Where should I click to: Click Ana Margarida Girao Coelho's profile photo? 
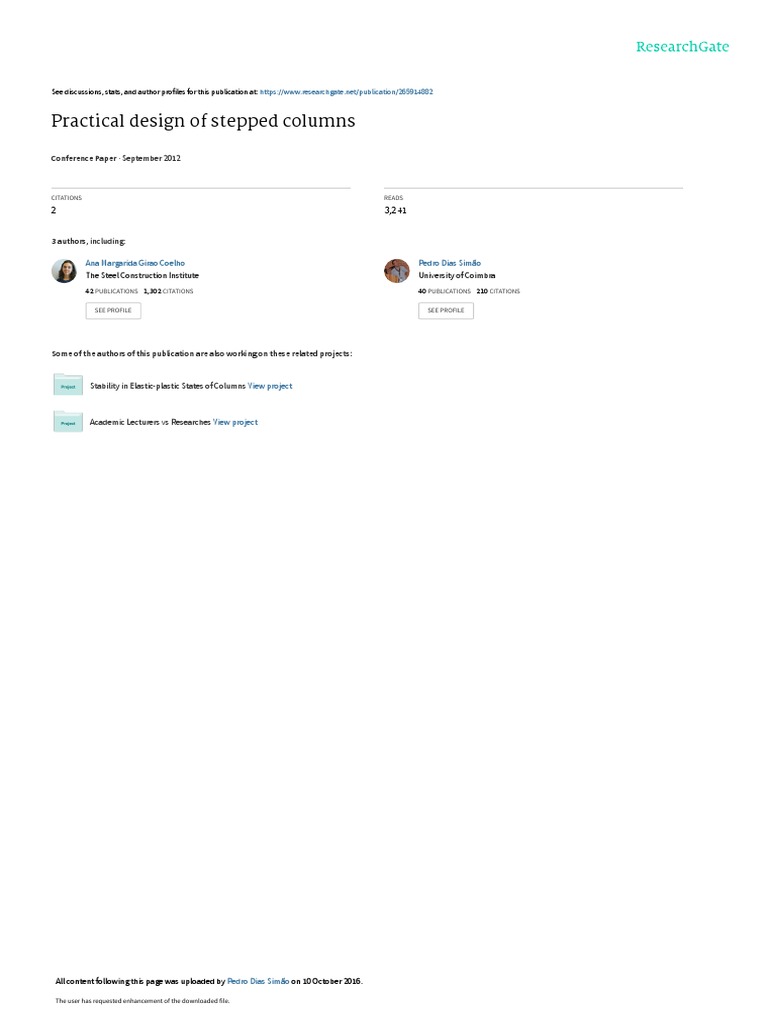[64, 270]
